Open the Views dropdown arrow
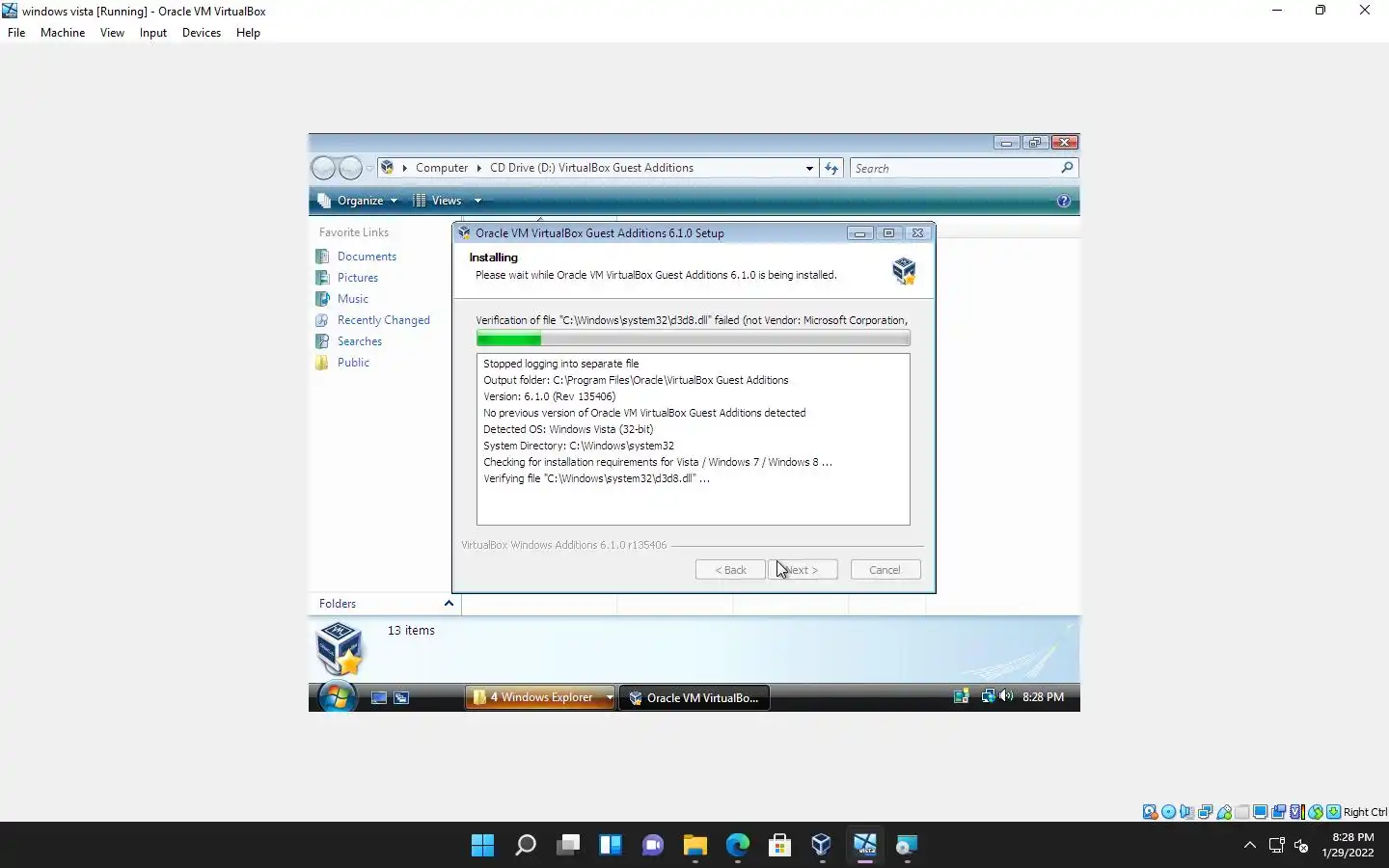Image resolution: width=1389 pixels, height=868 pixels. point(477,201)
